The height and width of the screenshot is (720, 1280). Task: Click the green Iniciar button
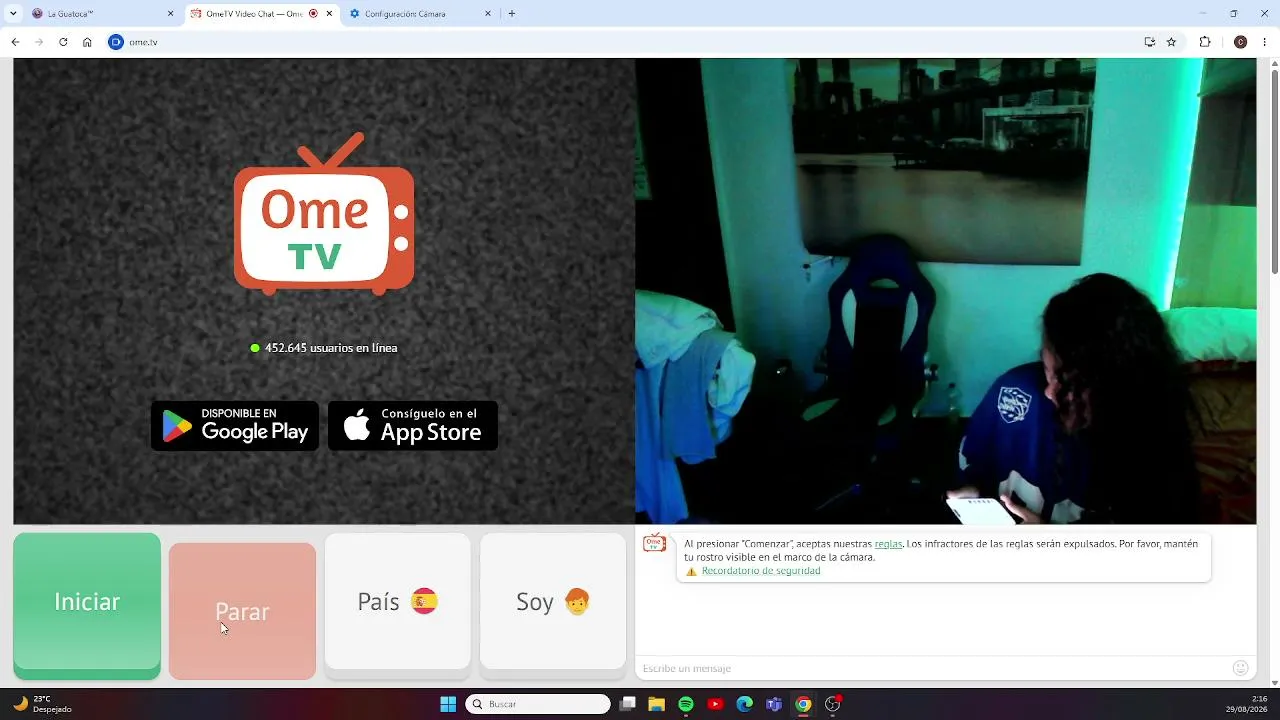click(87, 606)
